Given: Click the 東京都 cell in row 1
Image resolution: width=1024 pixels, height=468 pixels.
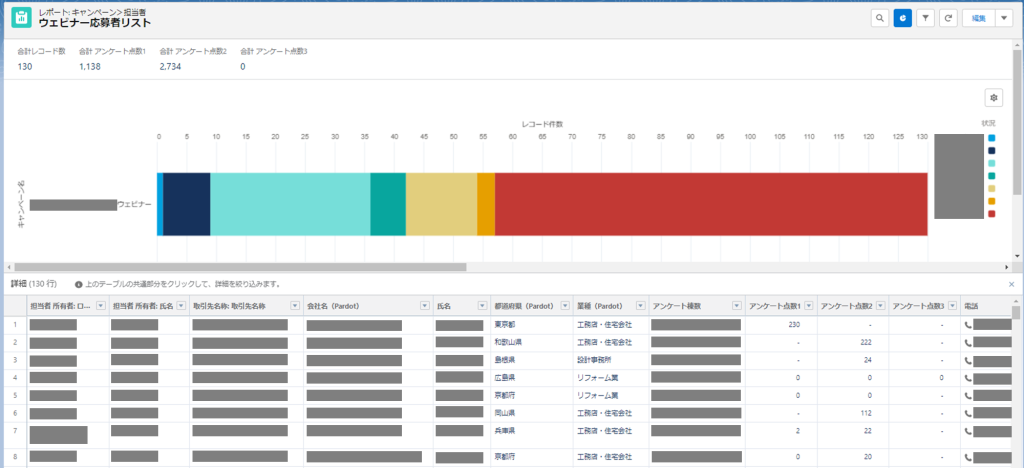Looking at the screenshot, I should pyautogui.click(x=503, y=324).
